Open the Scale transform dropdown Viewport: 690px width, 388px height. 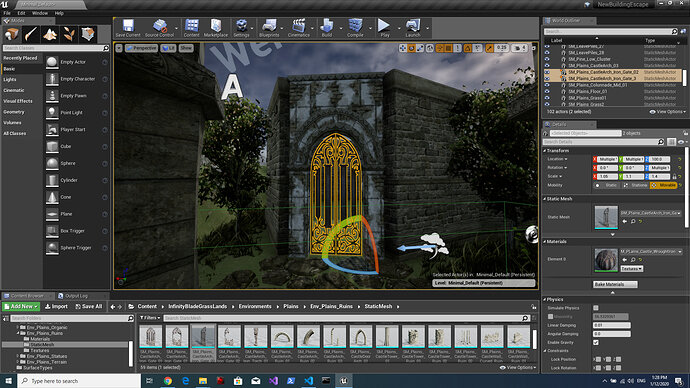pyautogui.click(x=554, y=176)
